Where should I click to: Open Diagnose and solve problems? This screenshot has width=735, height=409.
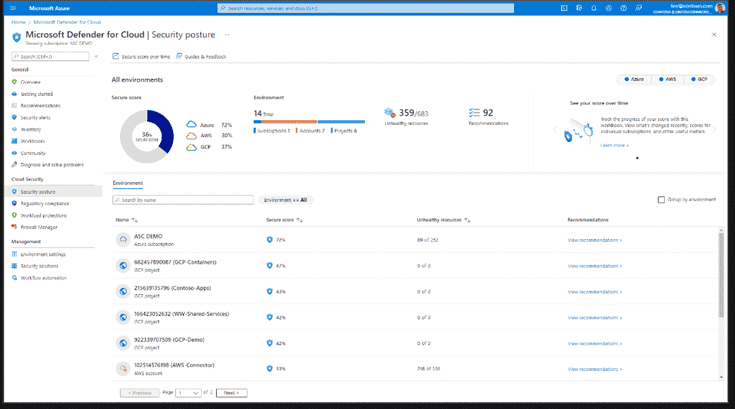(52, 165)
